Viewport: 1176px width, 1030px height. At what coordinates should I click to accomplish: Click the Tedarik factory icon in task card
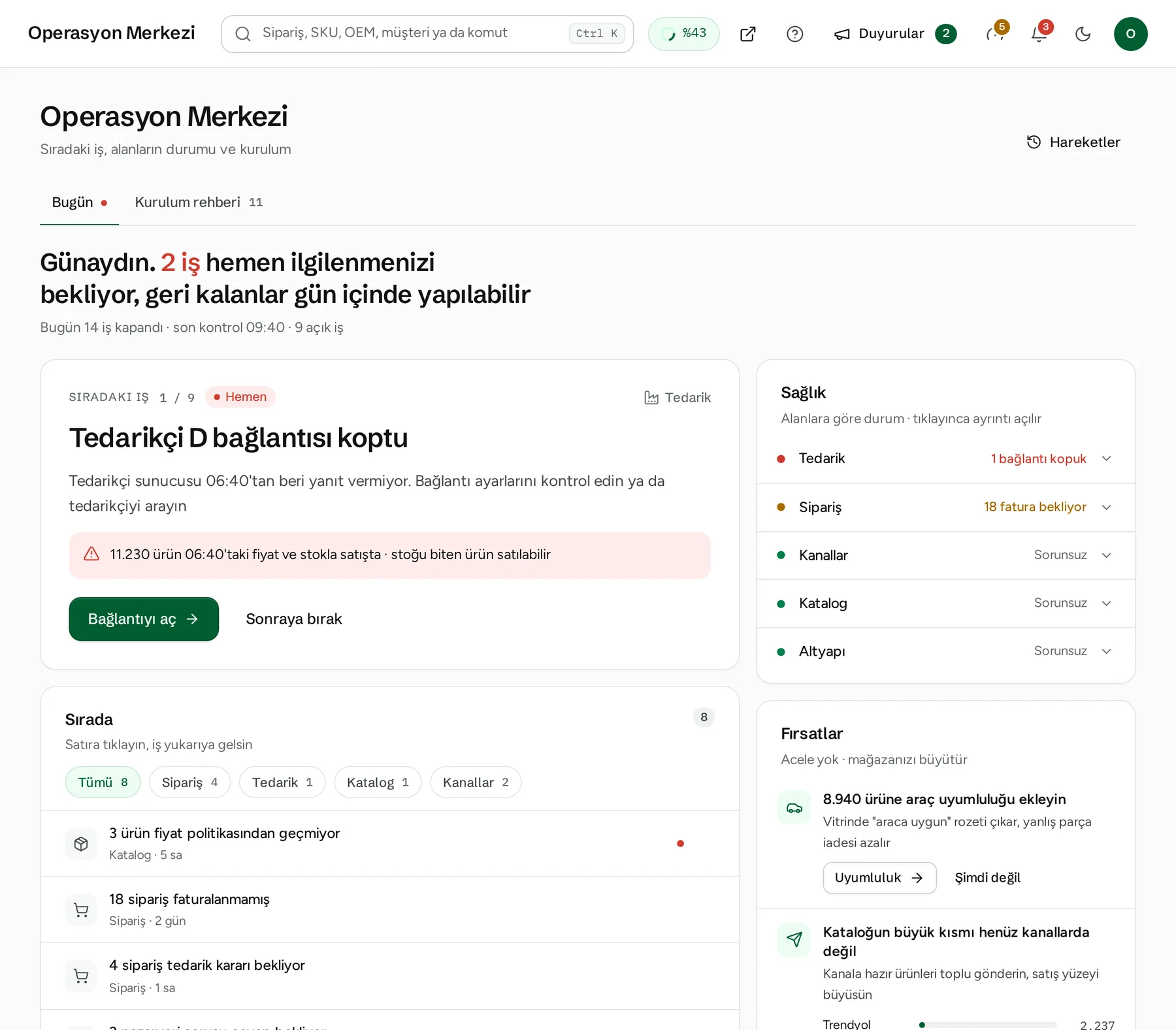point(651,398)
